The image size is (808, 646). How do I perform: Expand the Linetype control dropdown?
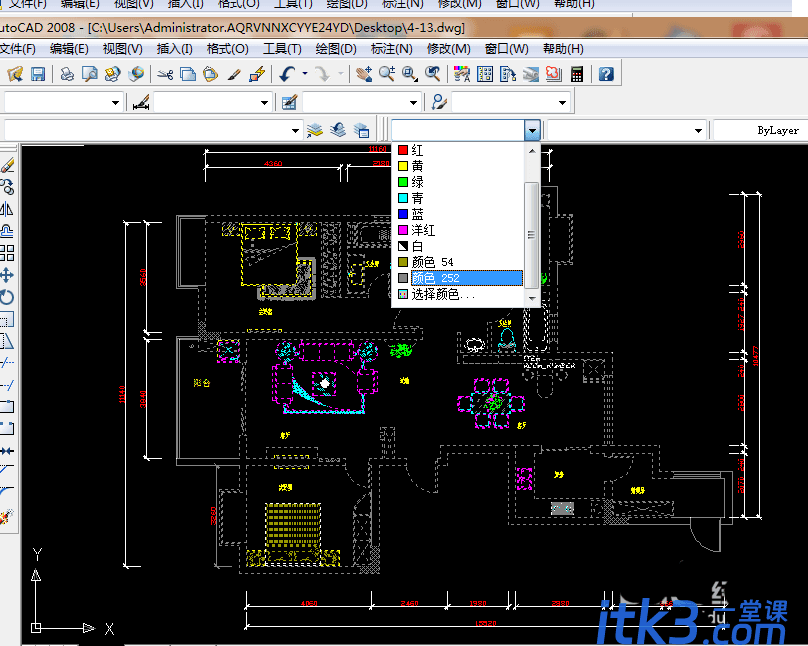coord(698,130)
